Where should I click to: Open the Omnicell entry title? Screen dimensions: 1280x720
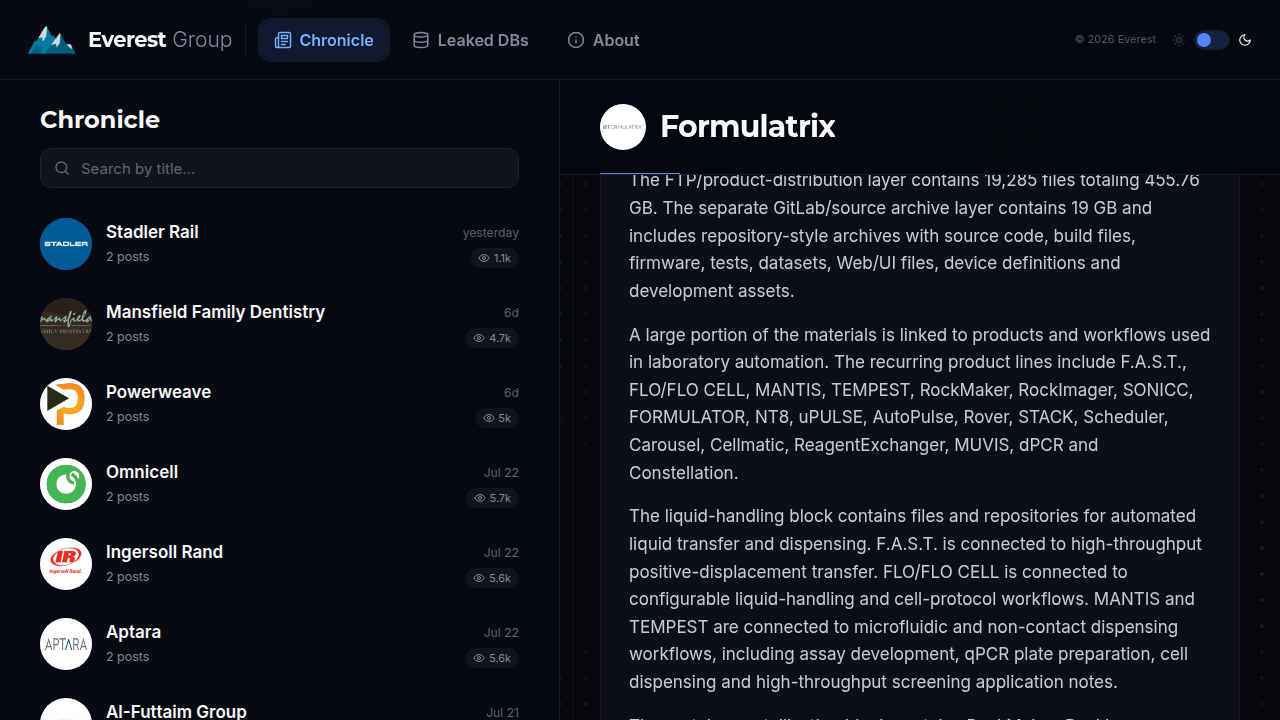tap(142, 472)
